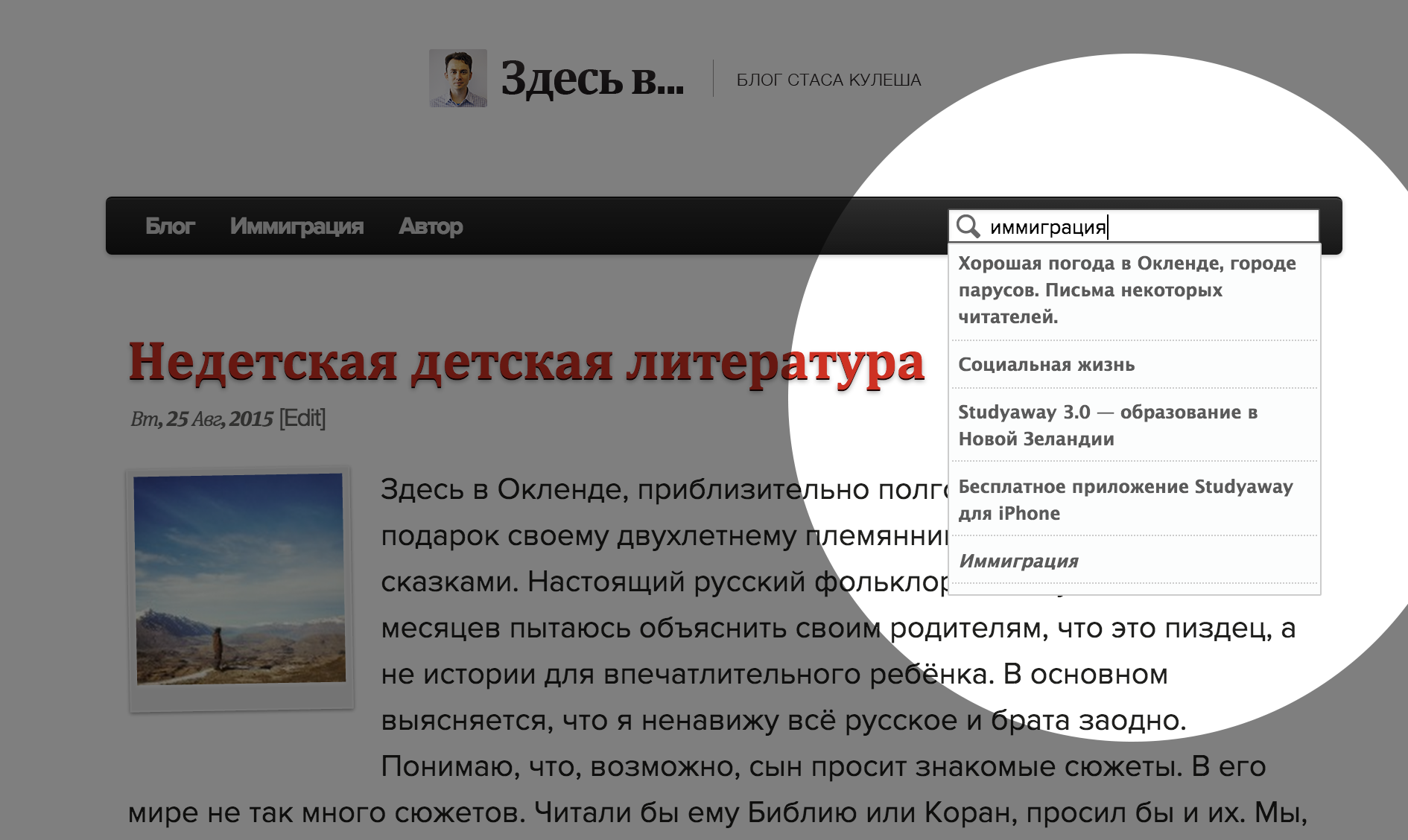
Task: Open the Иммиграция item in navigation bar
Action: pyautogui.click(x=296, y=226)
